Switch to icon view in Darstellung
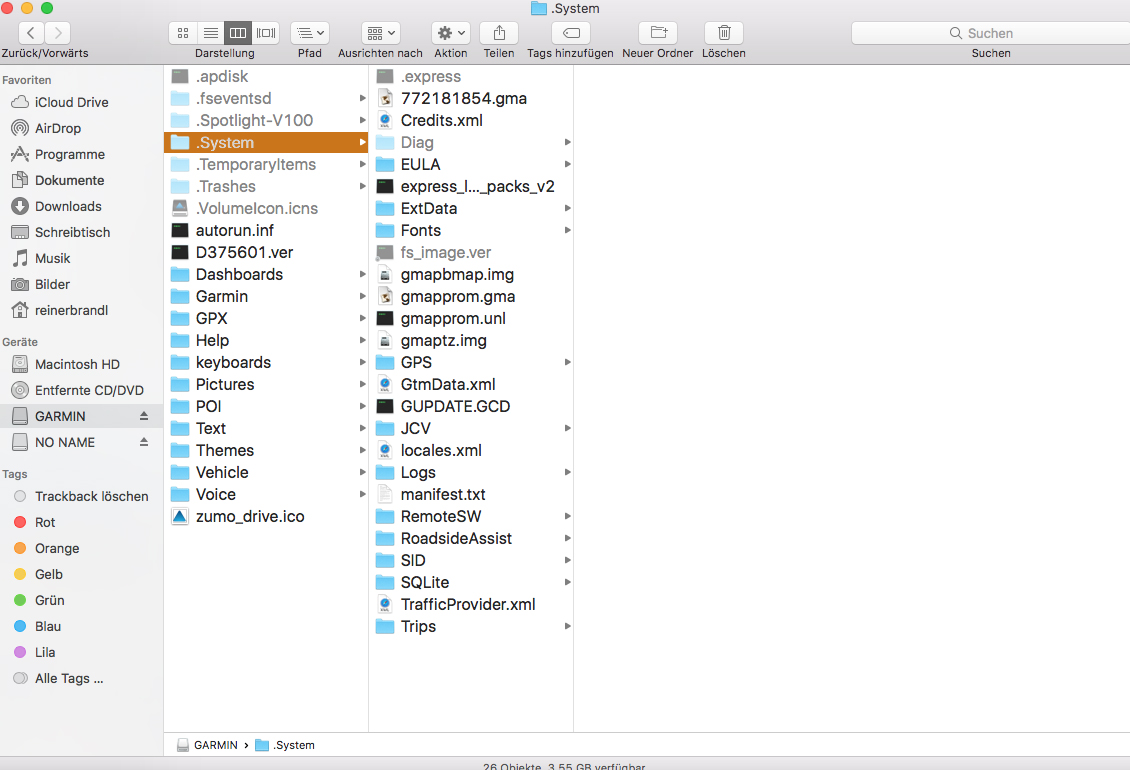 (x=183, y=32)
